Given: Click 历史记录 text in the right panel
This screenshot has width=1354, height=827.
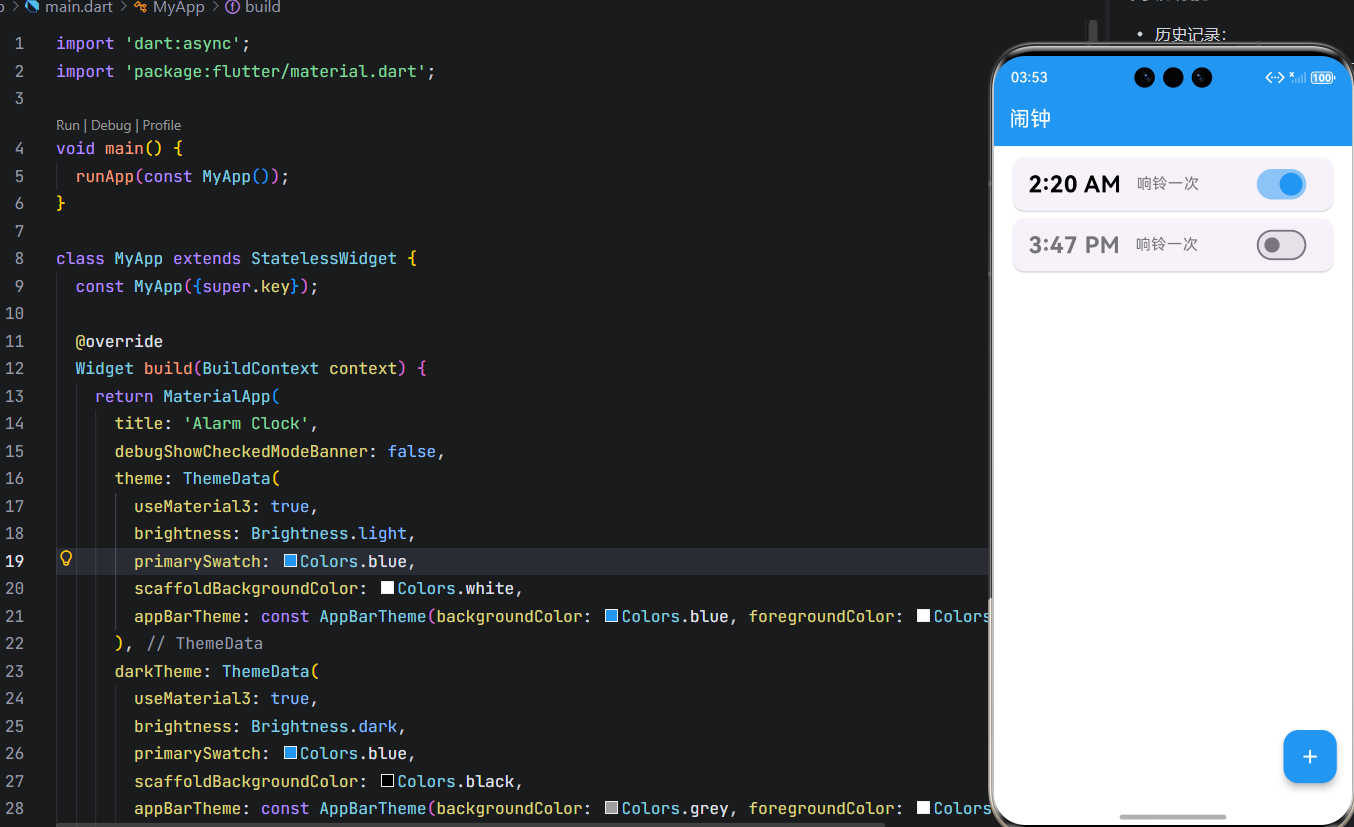Looking at the screenshot, I should [x=1189, y=35].
